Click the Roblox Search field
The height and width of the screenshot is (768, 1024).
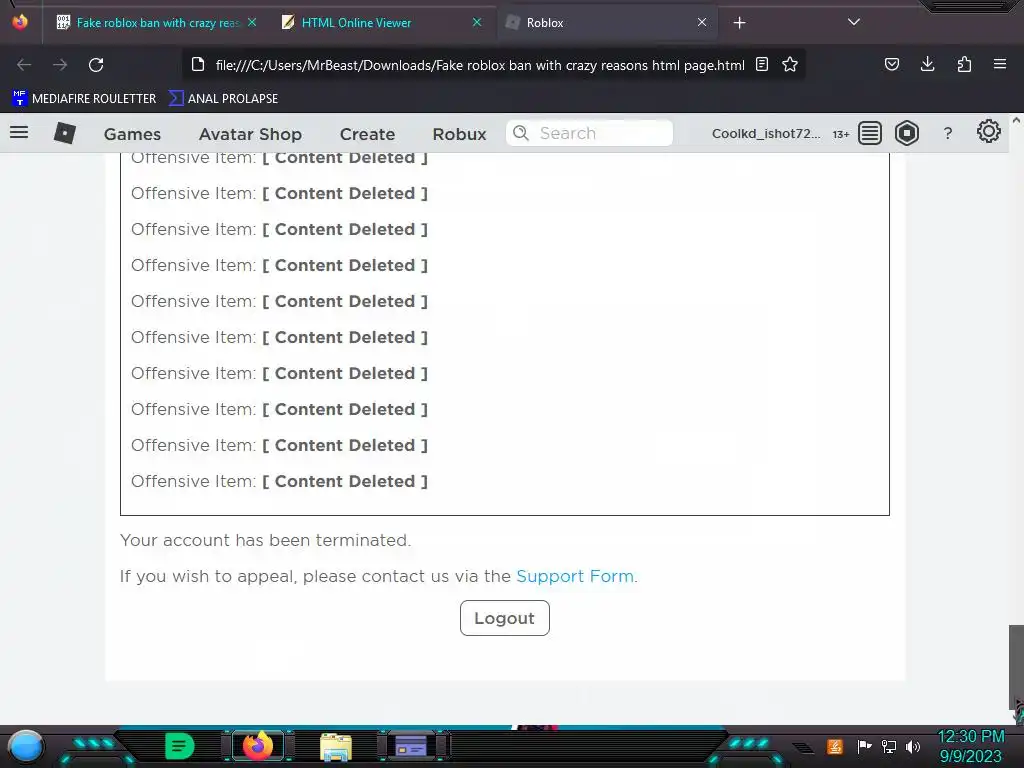pyautogui.click(x=589, y=133)
